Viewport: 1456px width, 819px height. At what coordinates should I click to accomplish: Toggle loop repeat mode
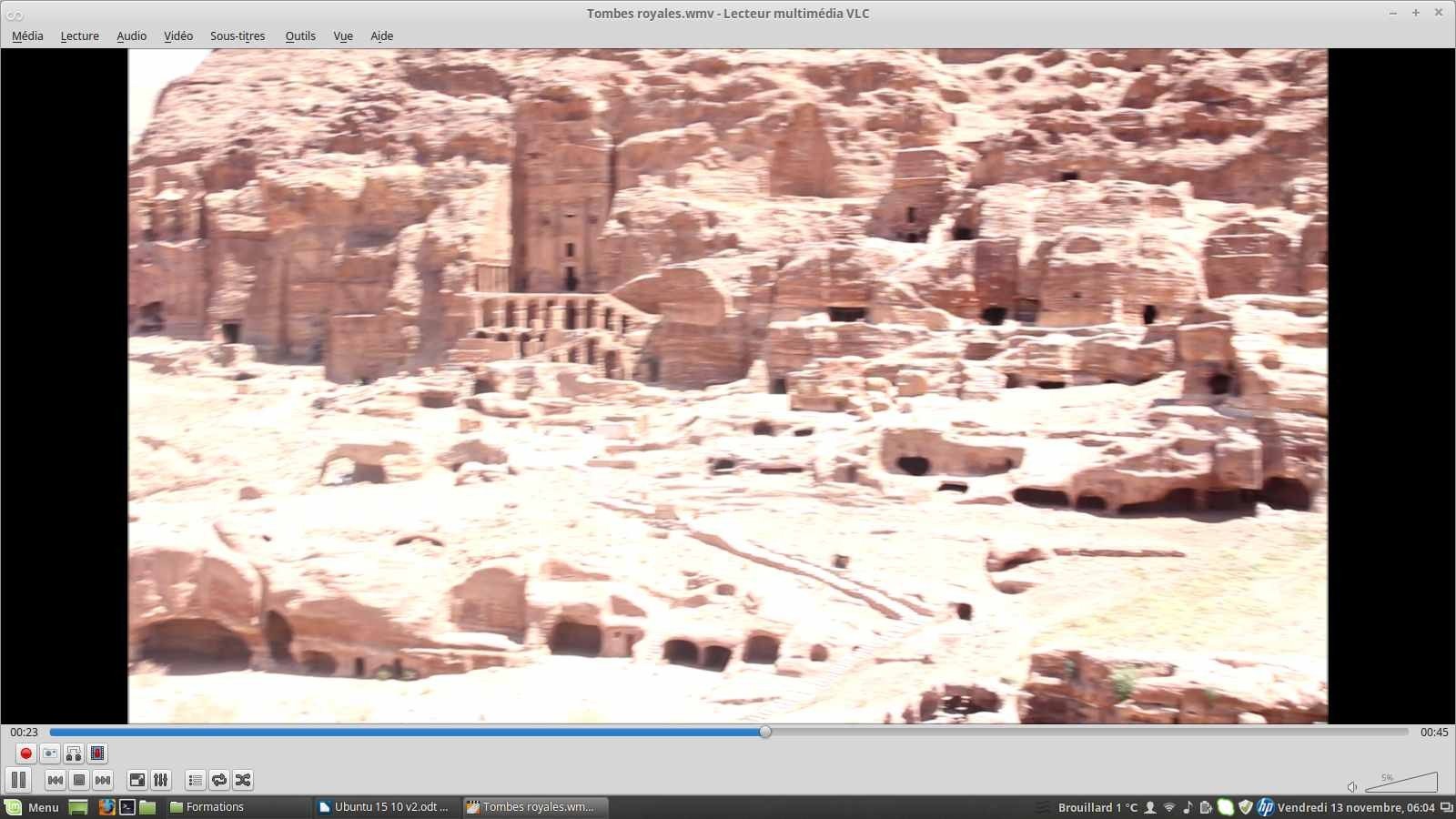(219, 780)
